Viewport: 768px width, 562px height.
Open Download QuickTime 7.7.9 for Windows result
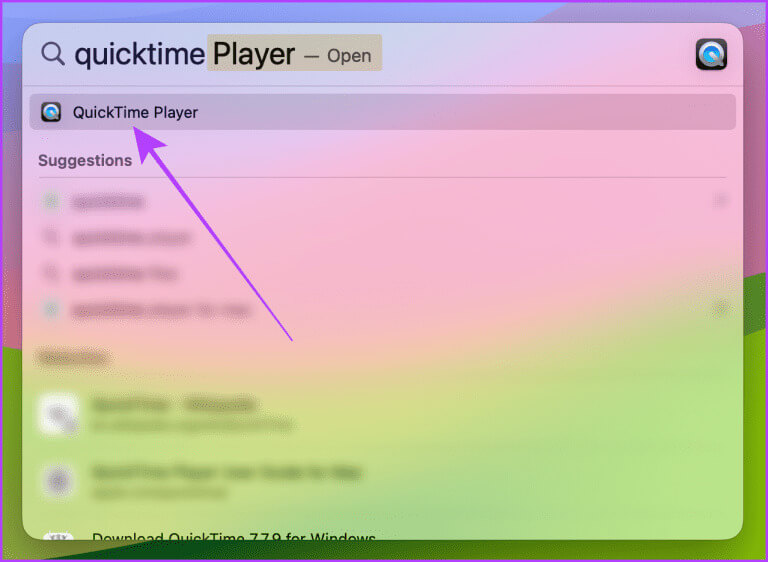(x=234, y=537)
